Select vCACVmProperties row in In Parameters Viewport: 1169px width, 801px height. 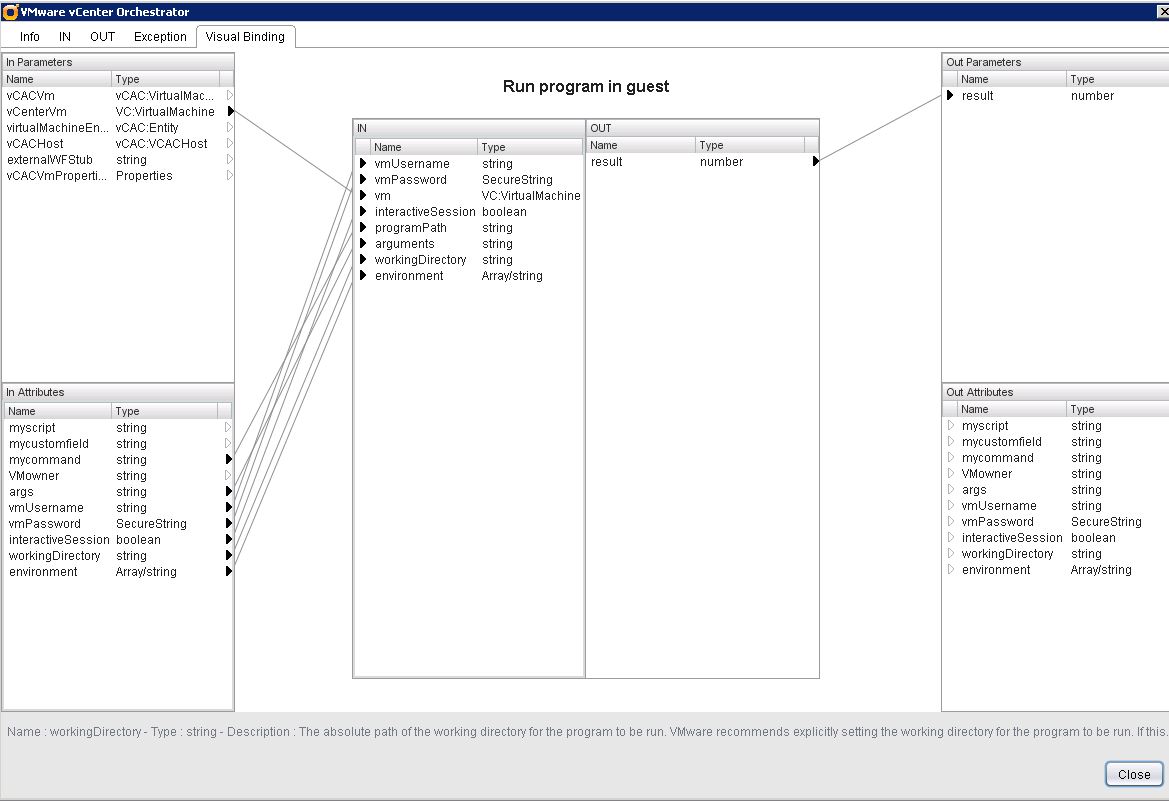(x=59, y=176)
